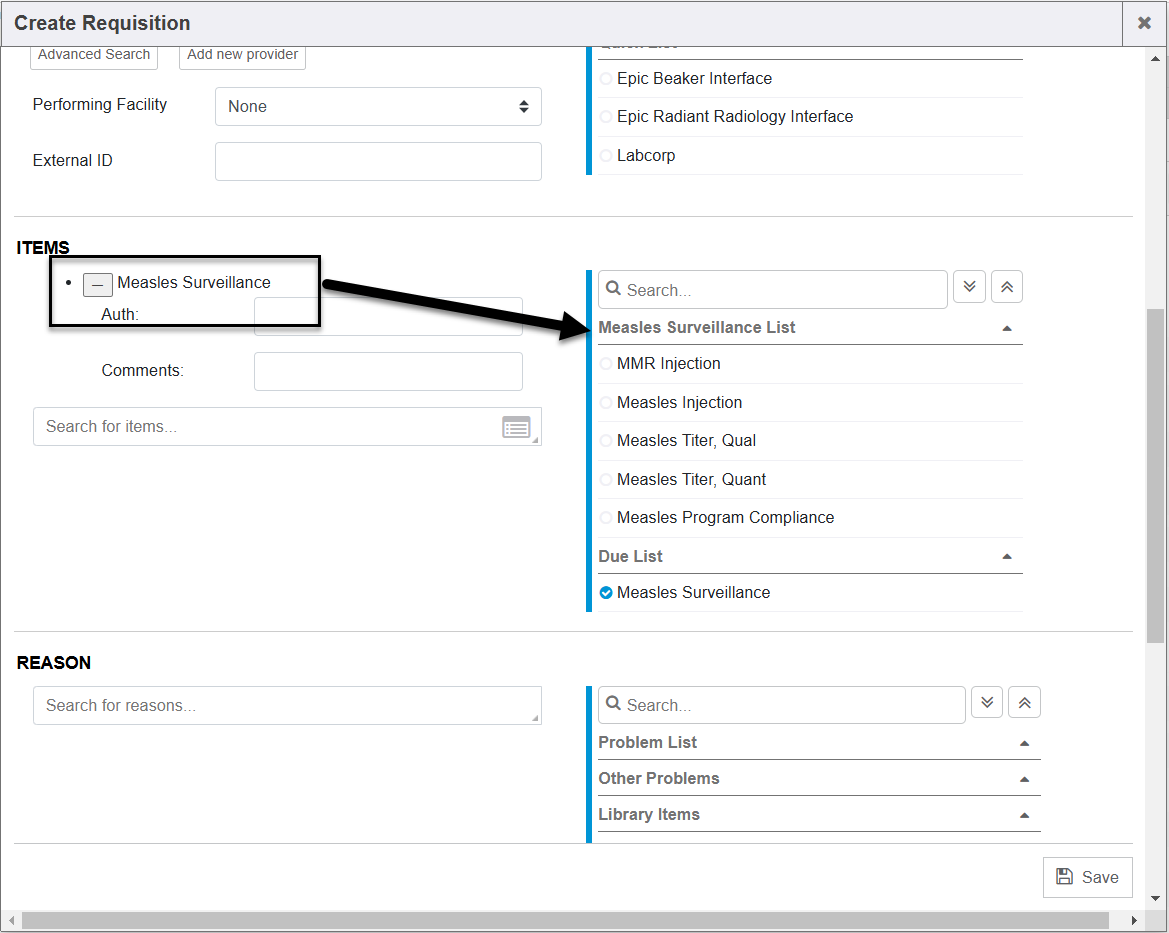This screenshot has height=933, width=1169.
Task: Select Epic Beaker Interface option
Action: click(694, 79)
